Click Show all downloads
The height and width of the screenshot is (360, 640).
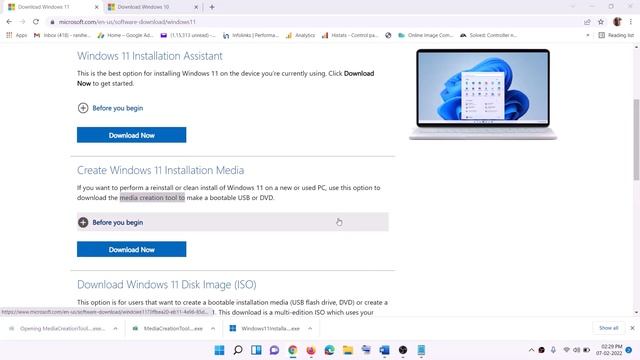(608, 328)
